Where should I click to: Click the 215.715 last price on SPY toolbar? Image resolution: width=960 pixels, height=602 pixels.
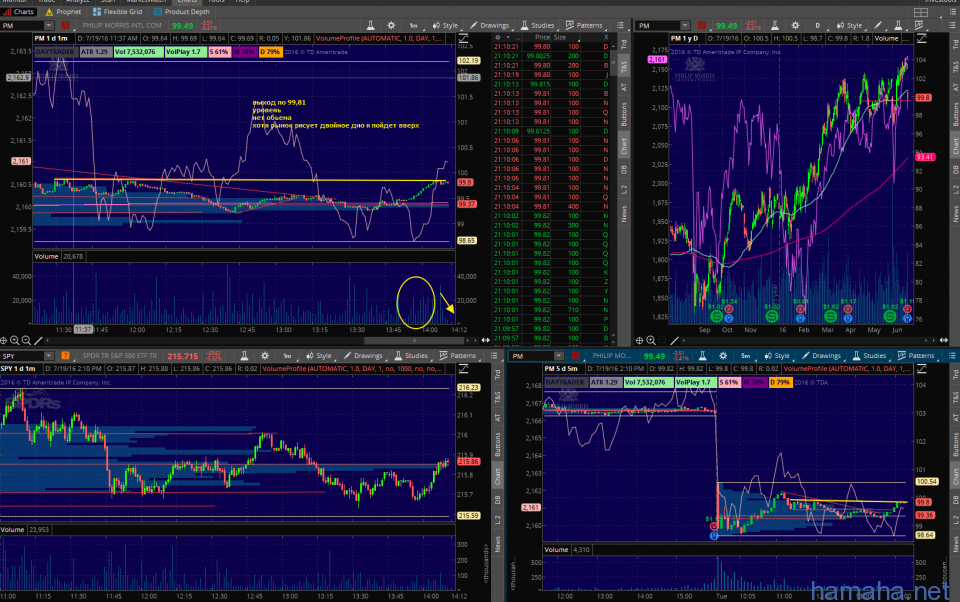coord(182,356)
